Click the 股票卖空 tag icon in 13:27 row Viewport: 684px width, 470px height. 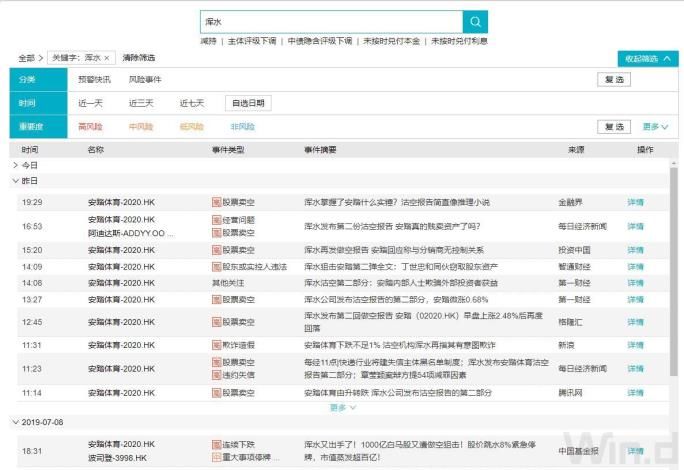coord(217,299)
